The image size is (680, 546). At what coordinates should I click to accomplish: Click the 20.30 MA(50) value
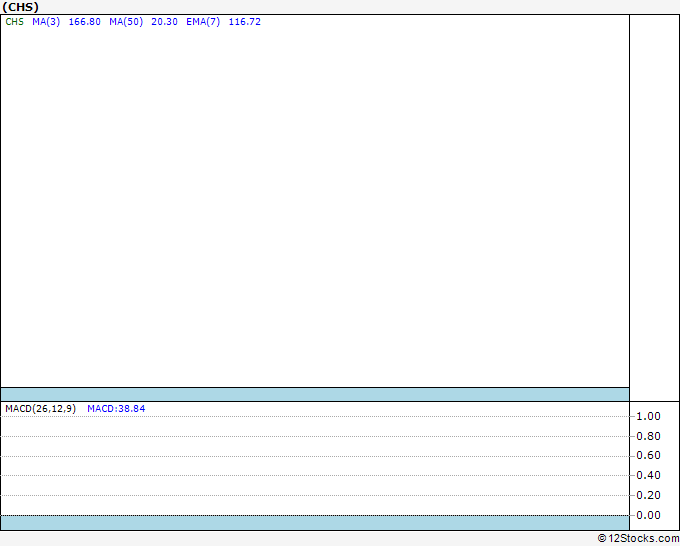(164, 22)
